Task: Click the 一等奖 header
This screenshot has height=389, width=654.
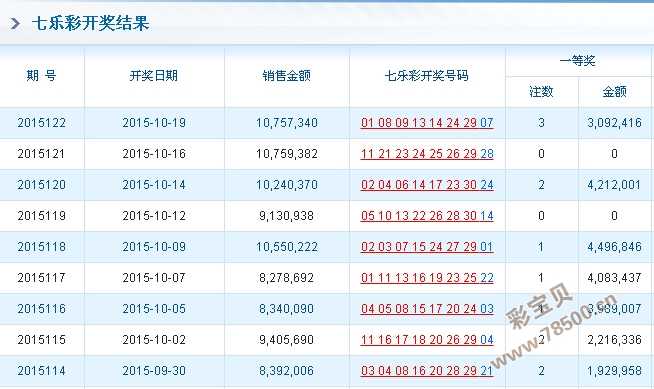Action: click(x=577, y=61)
